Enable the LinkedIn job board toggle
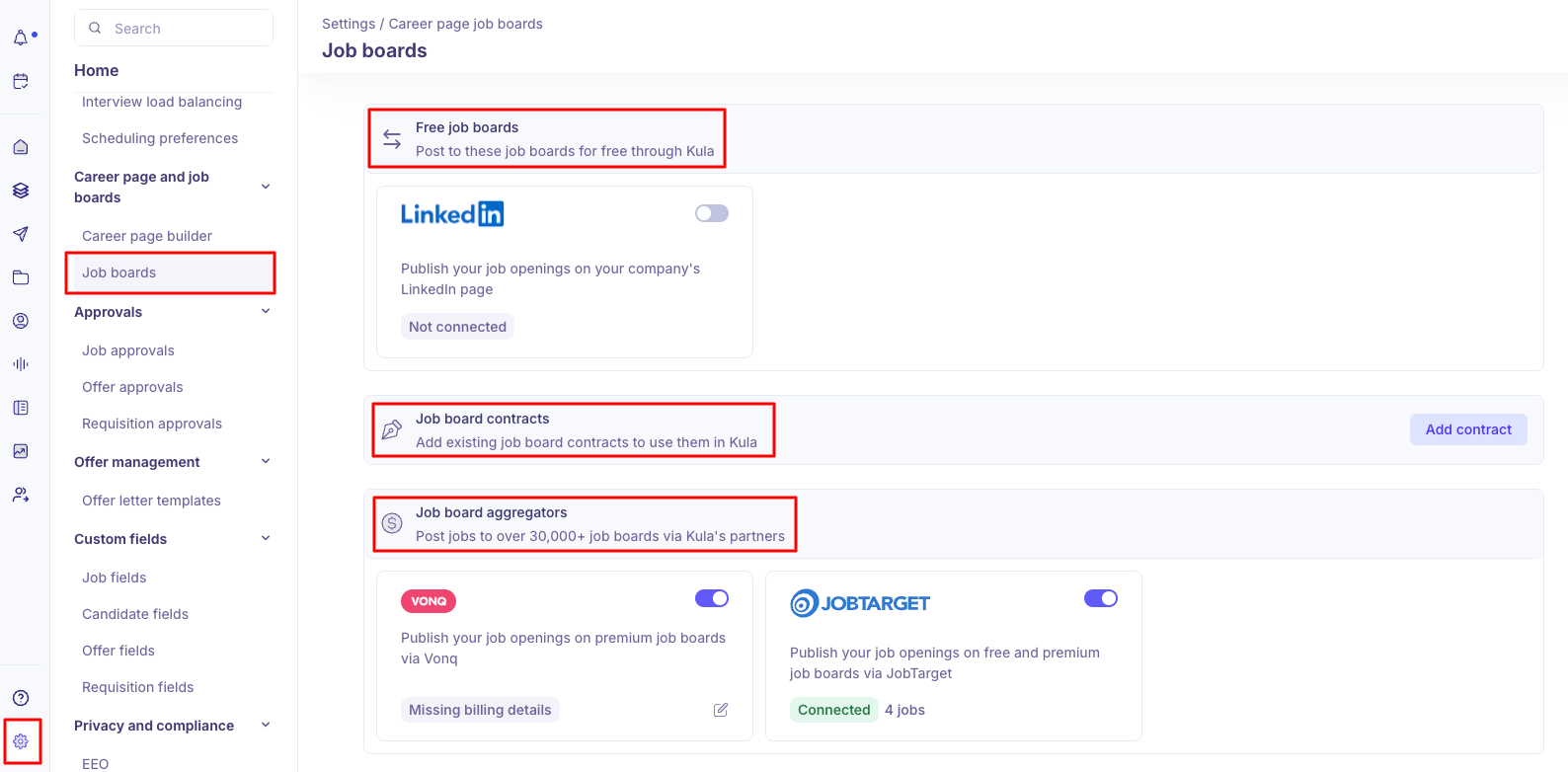Viewport: 1568px width, 772px height. tap(712, 213)
